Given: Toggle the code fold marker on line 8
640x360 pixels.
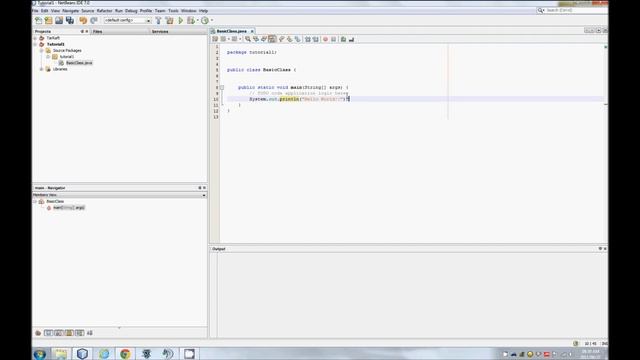Looking at the screenshot, I should [x=222, y=87].
